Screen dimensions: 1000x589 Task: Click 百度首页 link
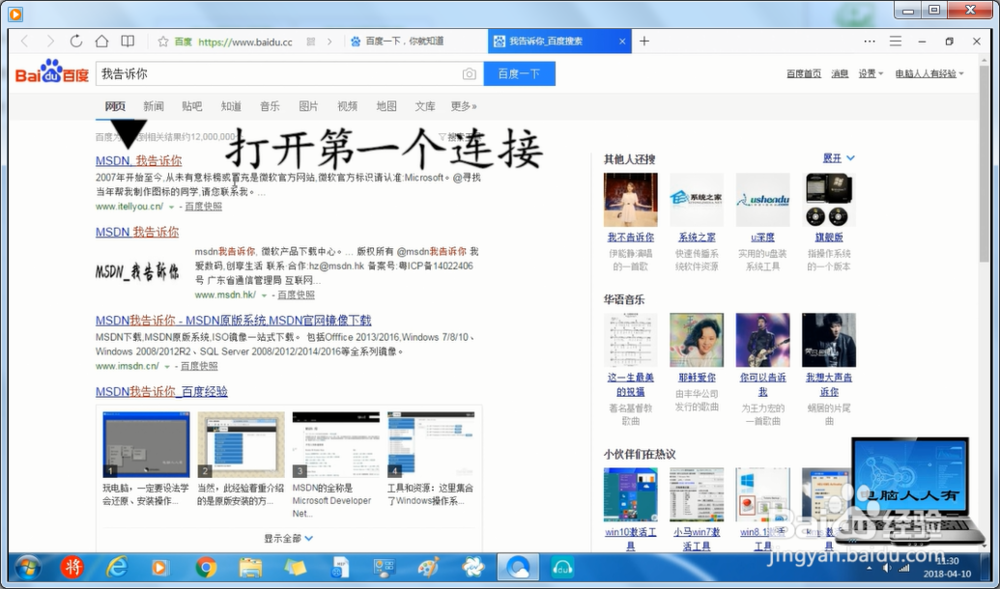point(804,74)
